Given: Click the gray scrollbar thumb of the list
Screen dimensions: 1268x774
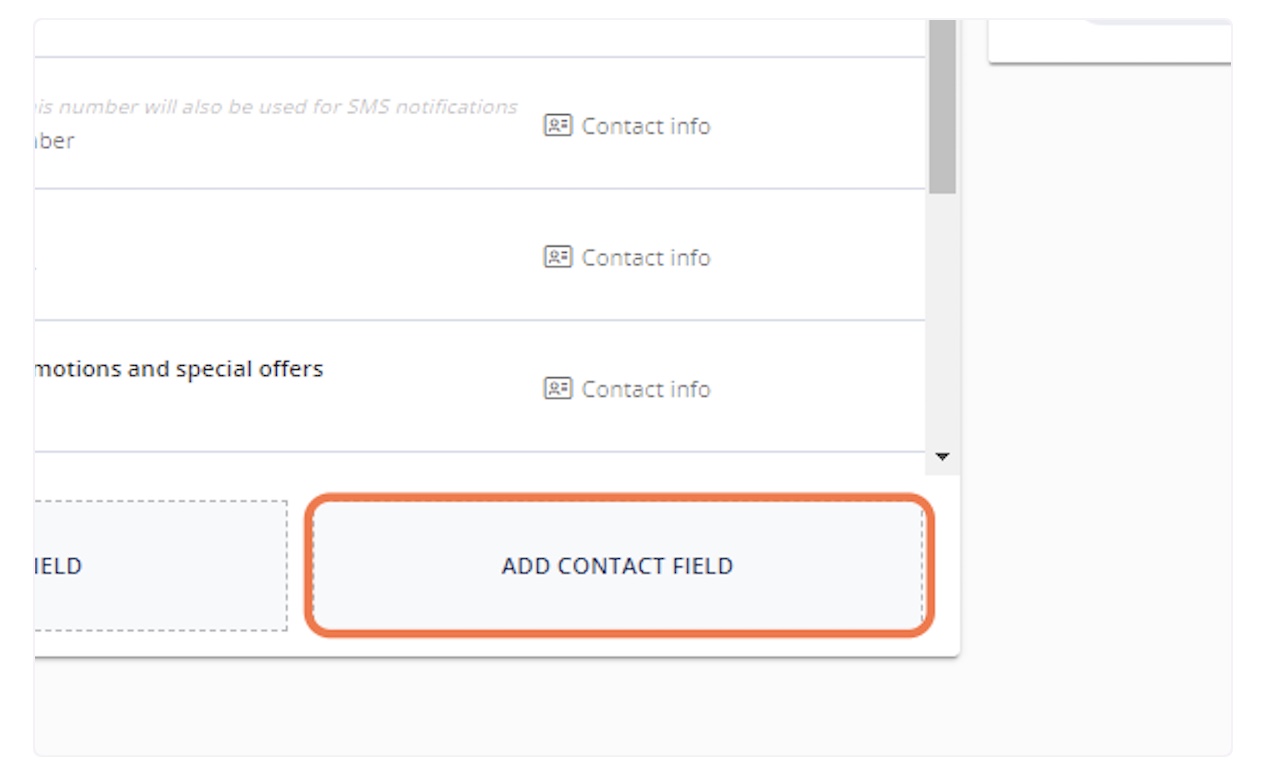Looking at the screenshot, I should [x=942, y=110].
